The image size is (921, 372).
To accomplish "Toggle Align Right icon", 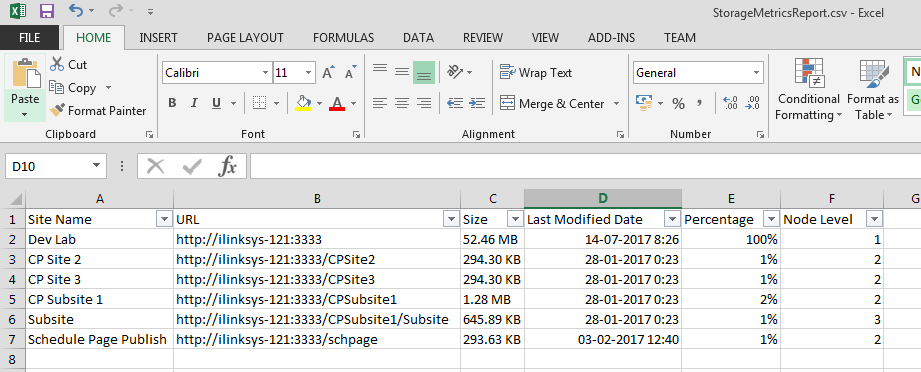I will click(423, 103).
